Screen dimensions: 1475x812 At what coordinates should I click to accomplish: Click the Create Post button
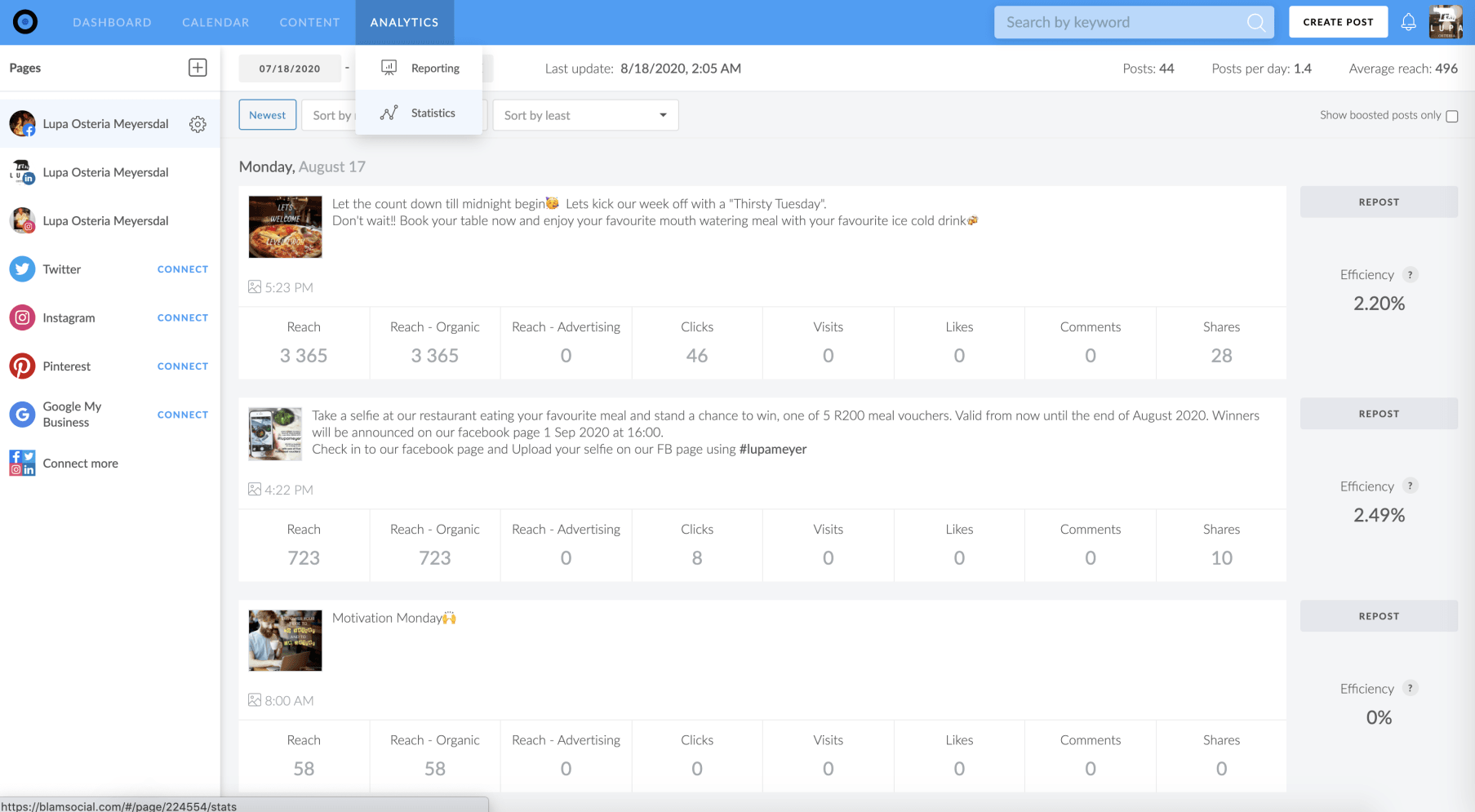point(1338,22)
